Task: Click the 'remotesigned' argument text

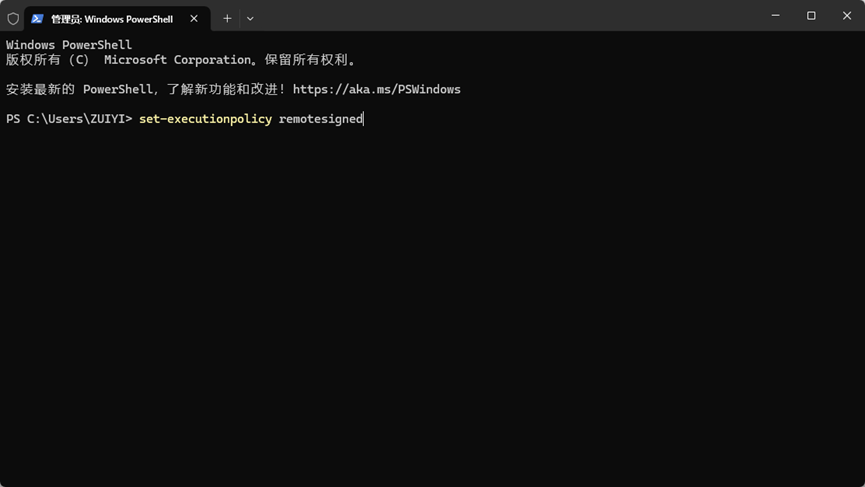Action: pyautogui.click(x=321, y=119)
